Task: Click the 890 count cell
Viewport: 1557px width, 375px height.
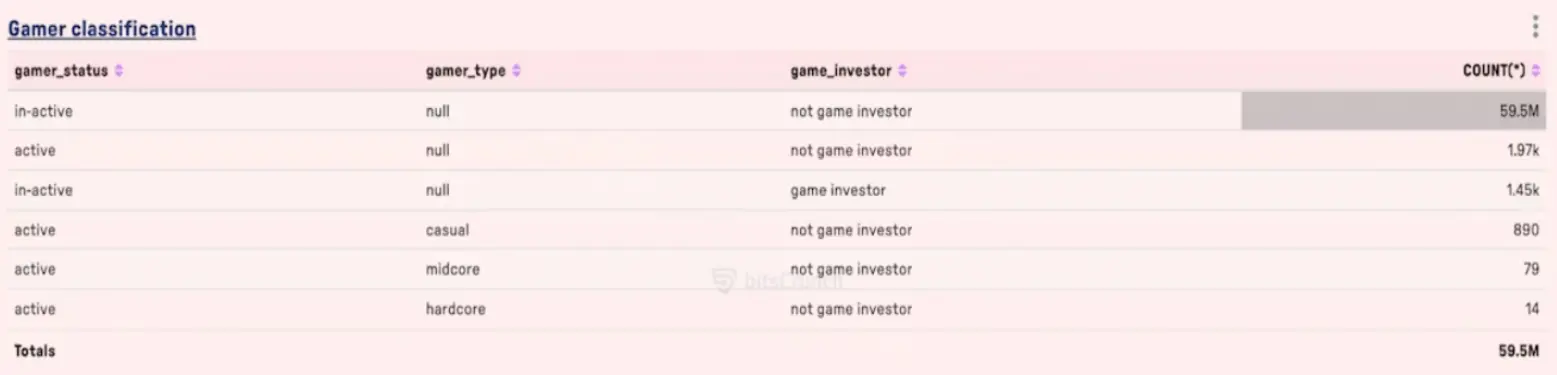Action: click(1527, 230)
